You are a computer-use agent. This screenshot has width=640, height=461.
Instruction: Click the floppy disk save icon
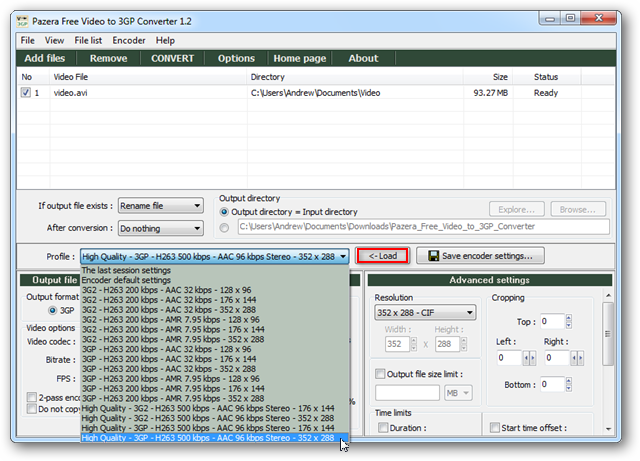pyautogui.click(x=433, y=256)
